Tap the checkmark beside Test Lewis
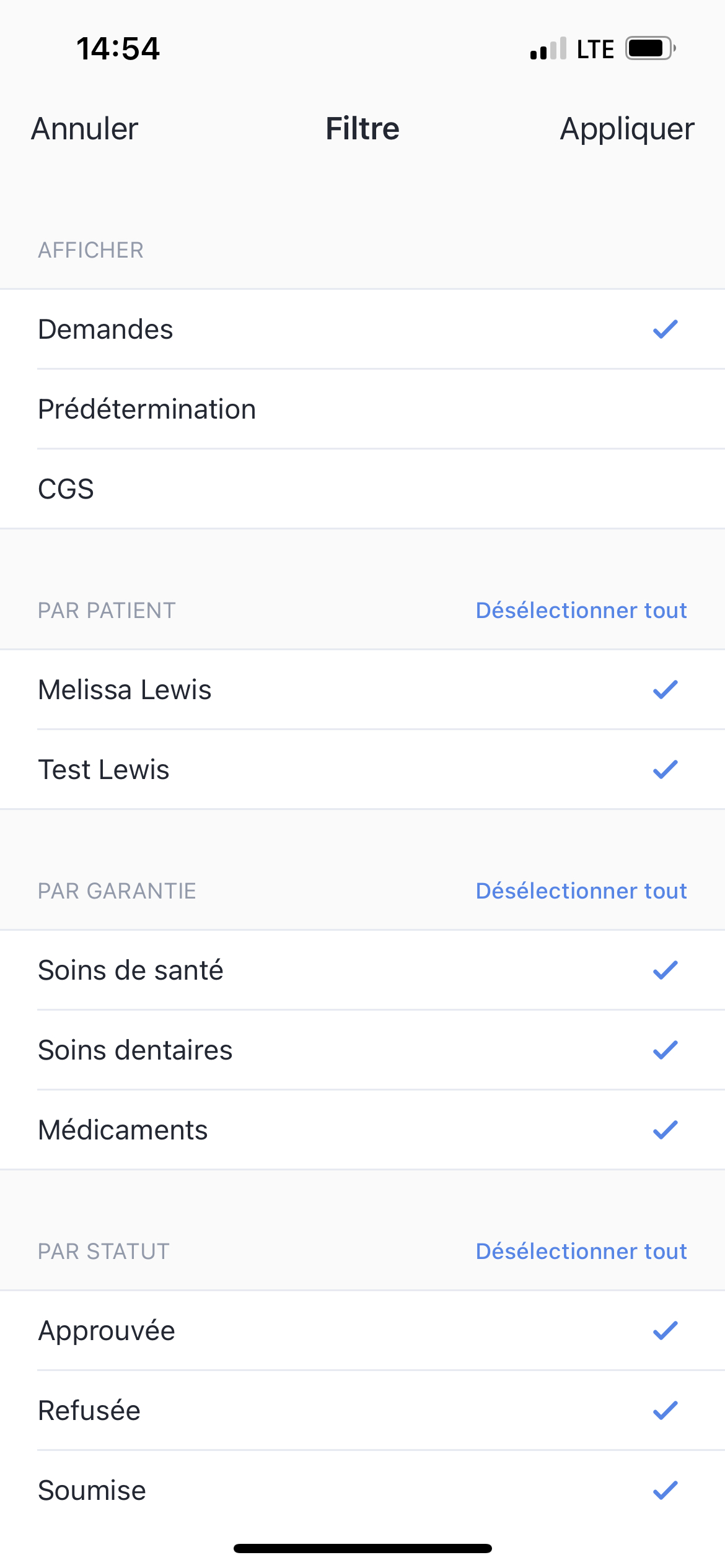The image size is (725, 1568). [x=665, y=770]
